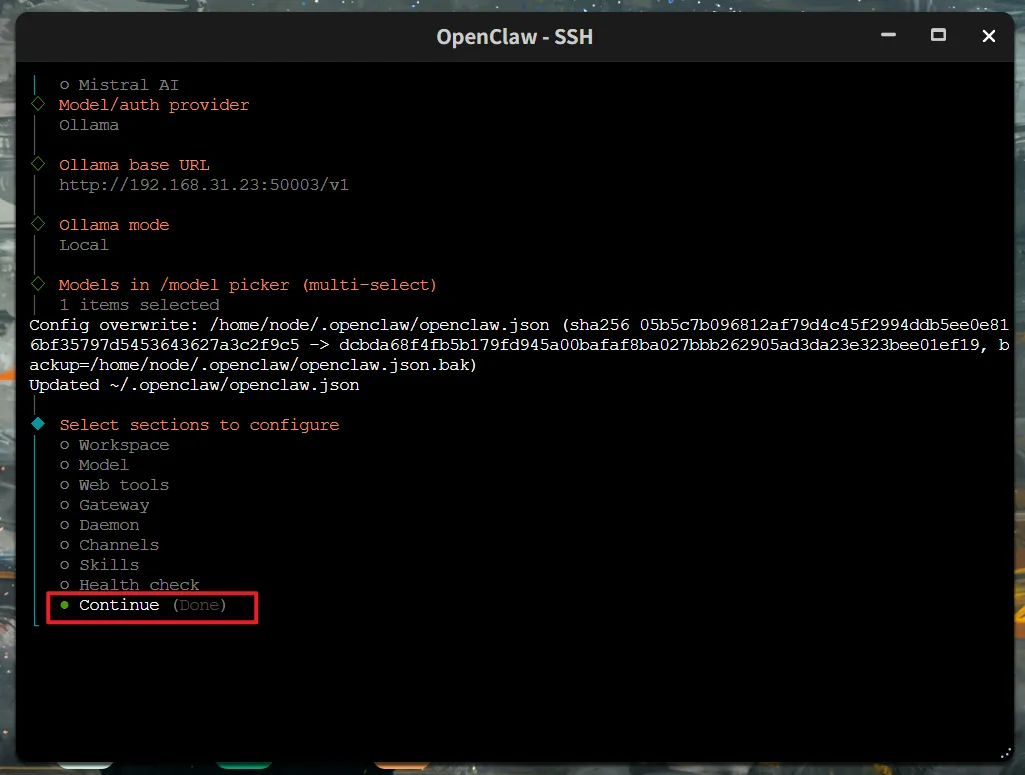Viewport: 1025px width, 775px height.
Task: Select the Gateway section option
Action: click(x=105, y=505)
